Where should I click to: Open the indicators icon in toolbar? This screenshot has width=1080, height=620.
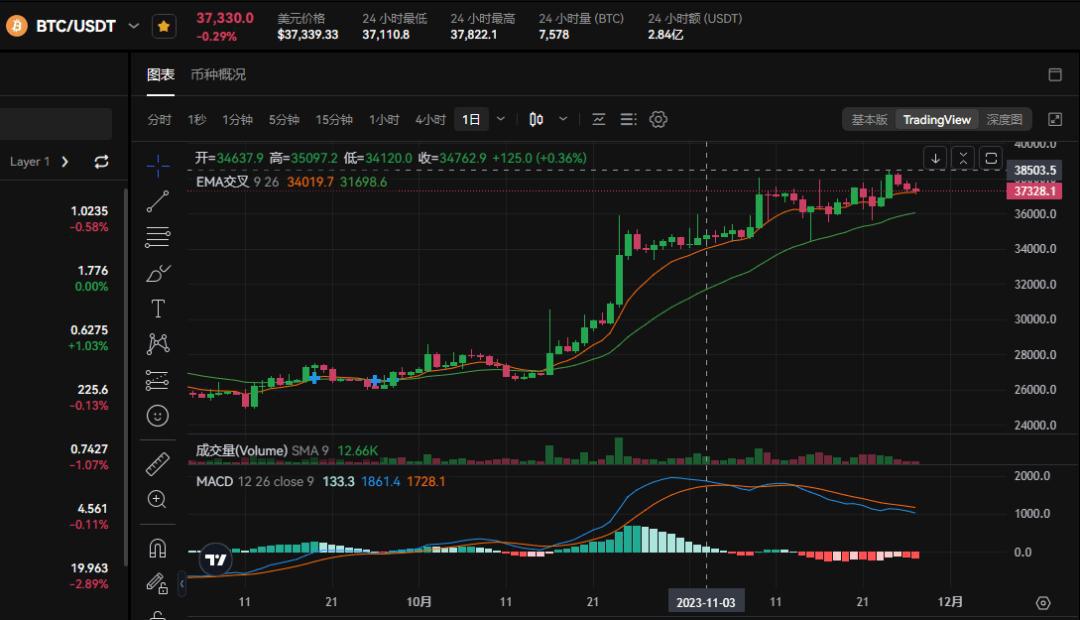[x=599, y=120]
